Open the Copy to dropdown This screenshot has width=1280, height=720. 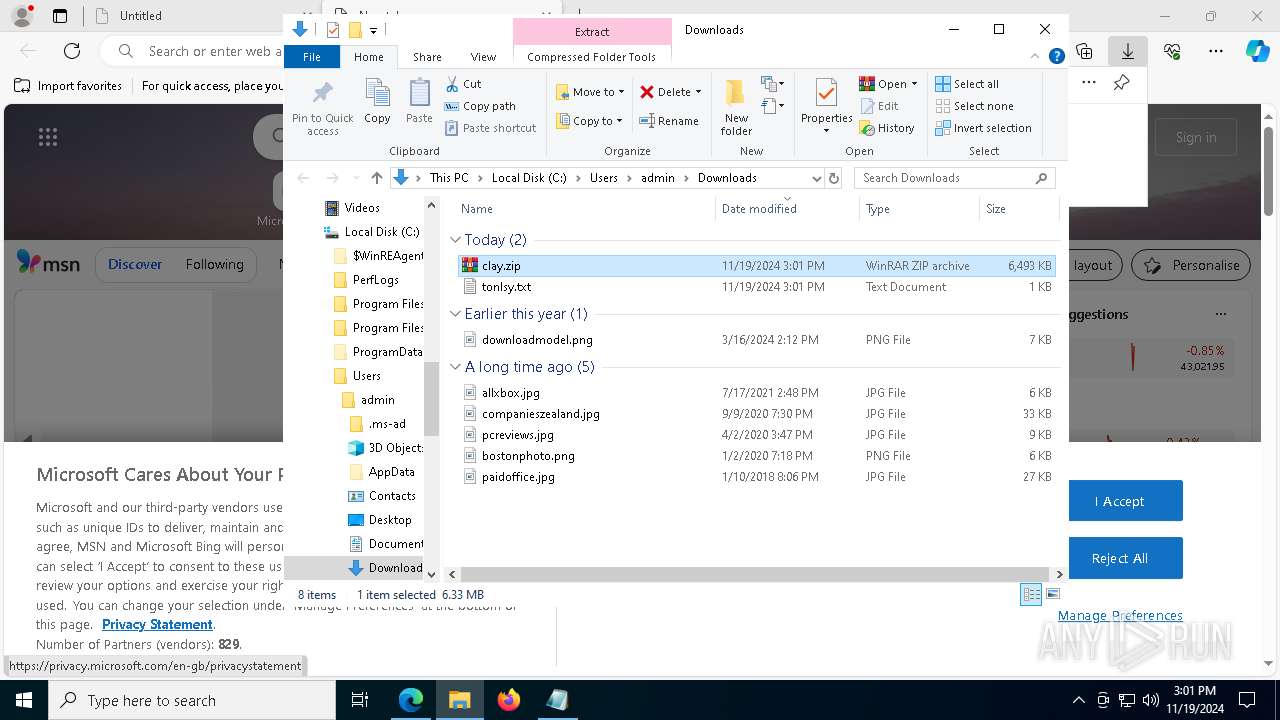(589, 121)
